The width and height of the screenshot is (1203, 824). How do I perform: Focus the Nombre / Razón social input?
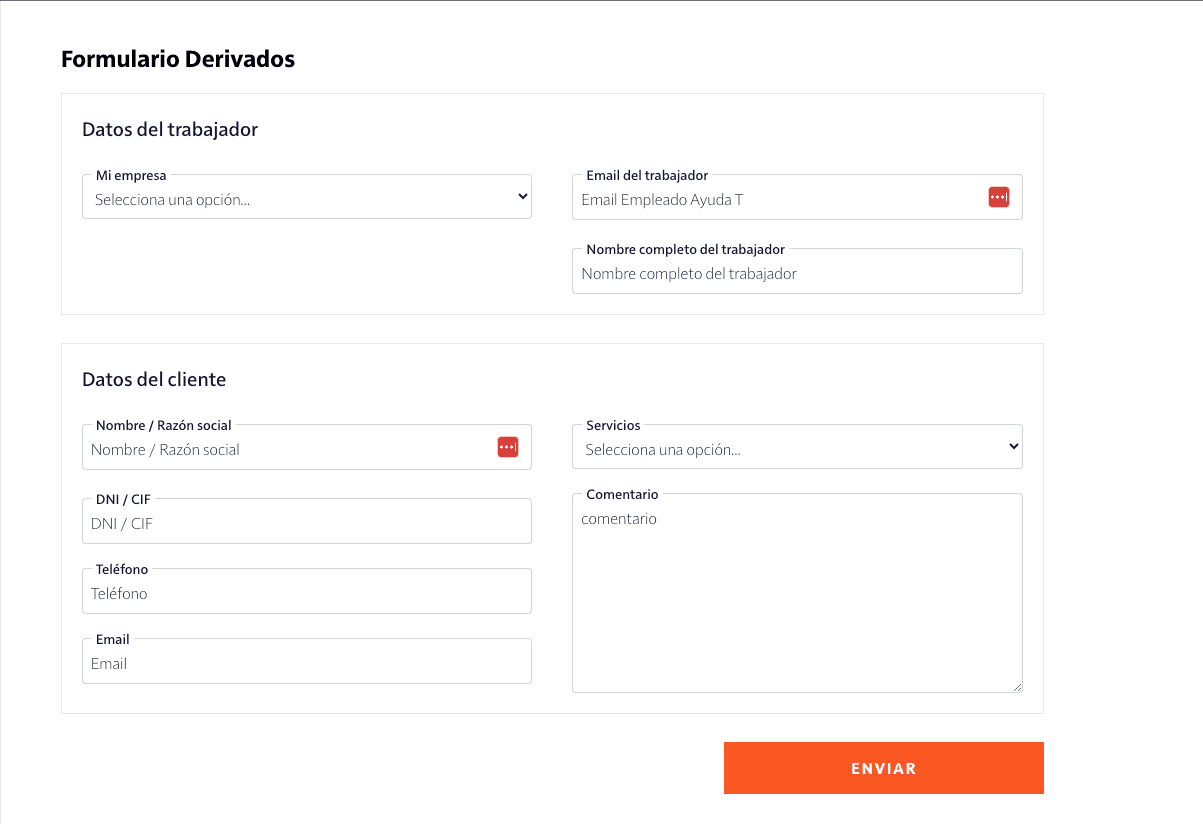(290, 447)
